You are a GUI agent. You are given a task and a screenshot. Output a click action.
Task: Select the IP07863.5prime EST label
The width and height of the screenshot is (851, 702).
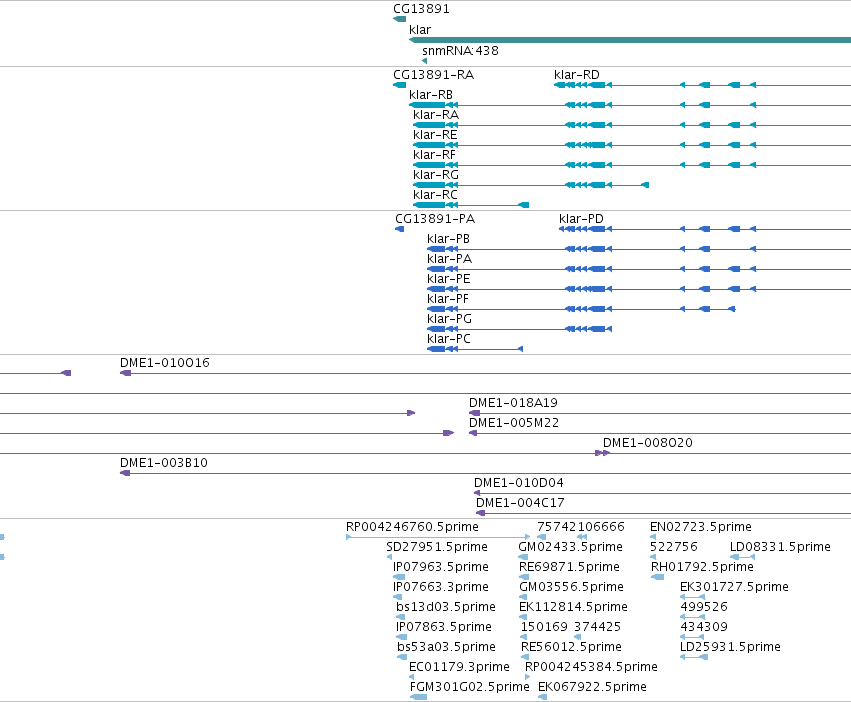point(444,627)
